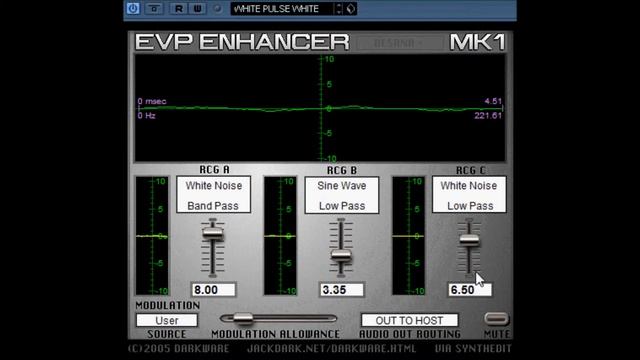This screenshot has height=360, width=640.
Task: Change the RCG C Low Pass filter
Action: (469, 206)
